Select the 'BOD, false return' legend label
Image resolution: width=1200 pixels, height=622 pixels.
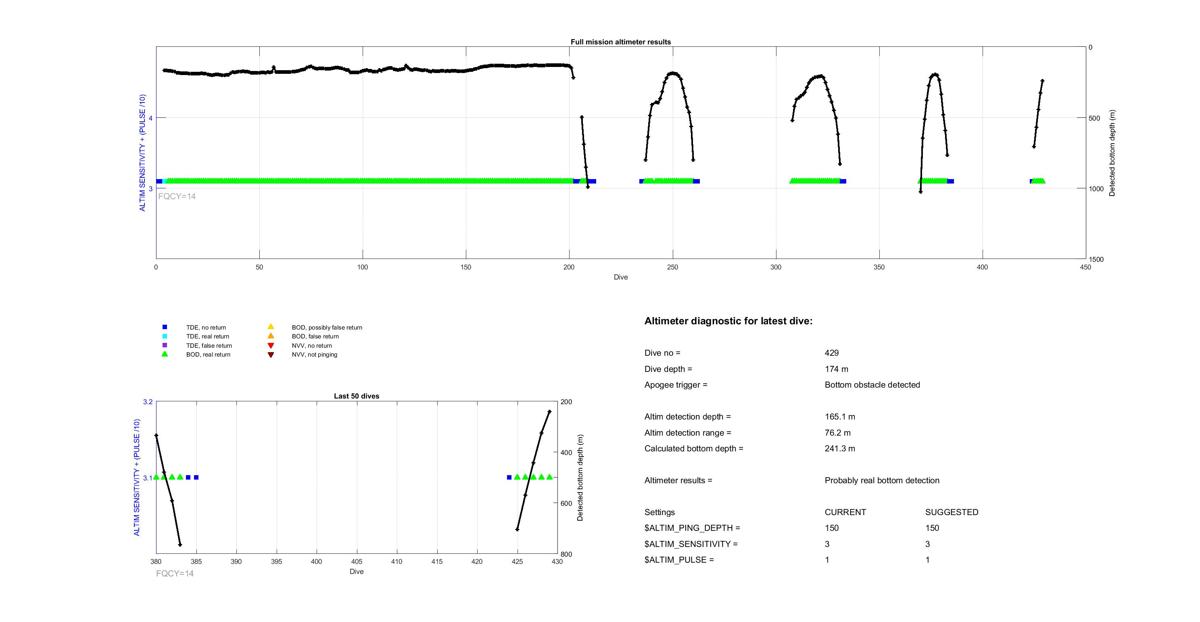(315, 336)
